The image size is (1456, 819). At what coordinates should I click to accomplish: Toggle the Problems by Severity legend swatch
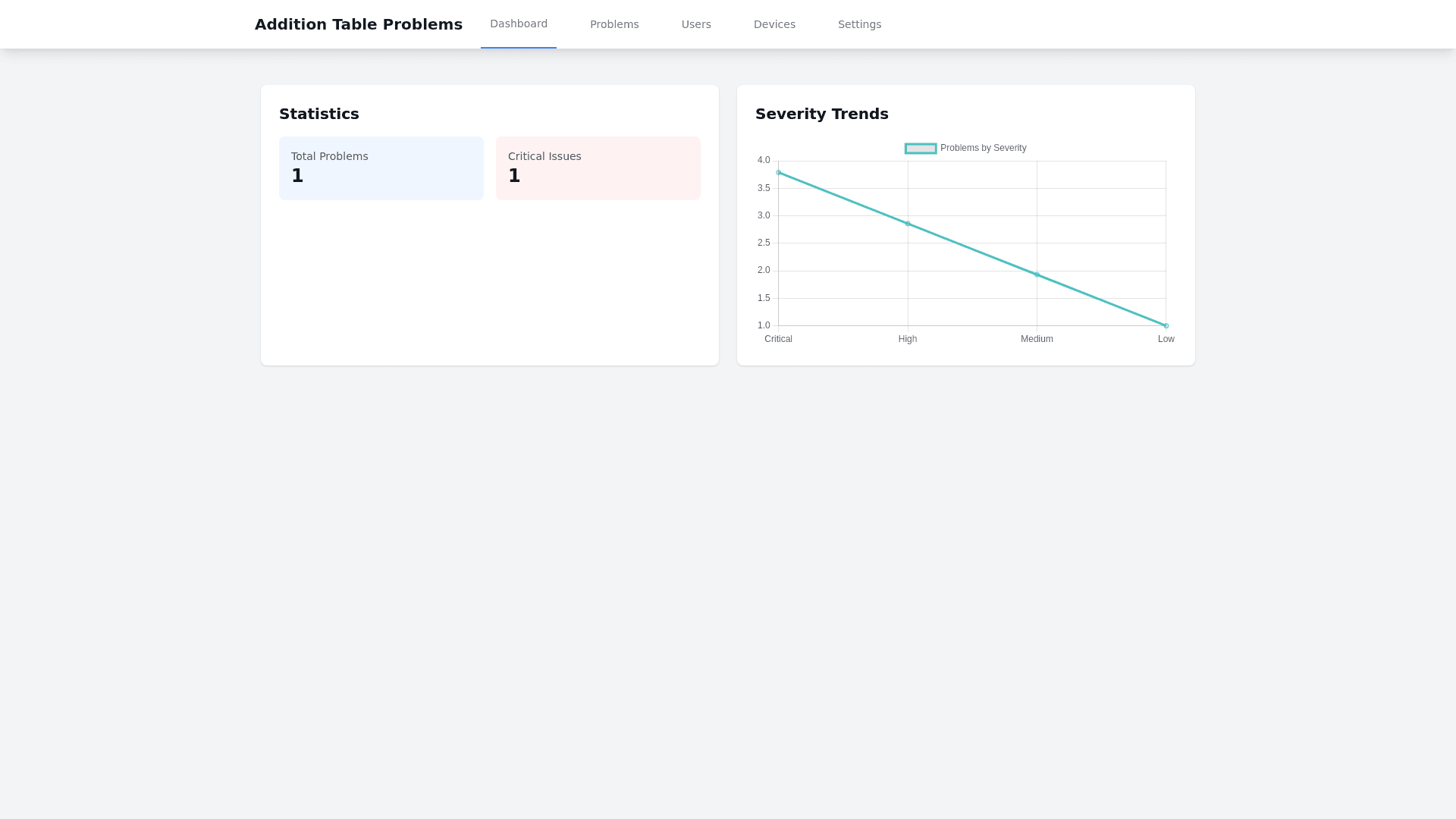[x=921, y=149]
